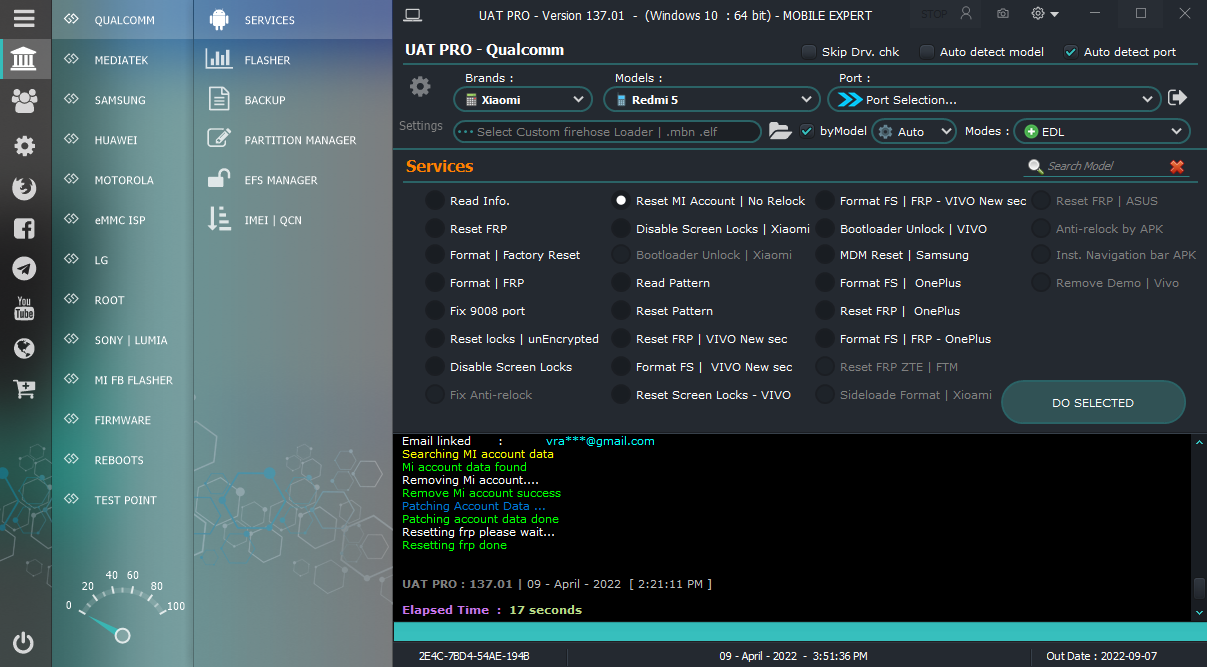The height and width of the screenshot is (667, 1207).
Task: Click the vra***@gmail.com email text
Action: [x=600, y=441]
